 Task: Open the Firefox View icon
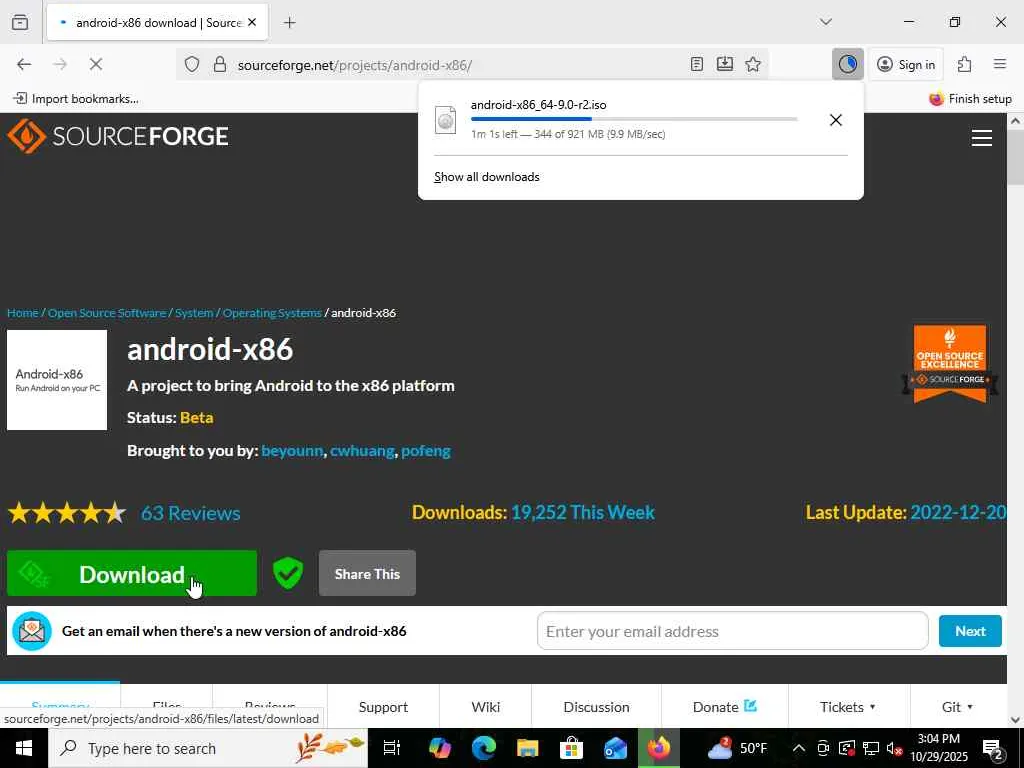coord(20,22)
